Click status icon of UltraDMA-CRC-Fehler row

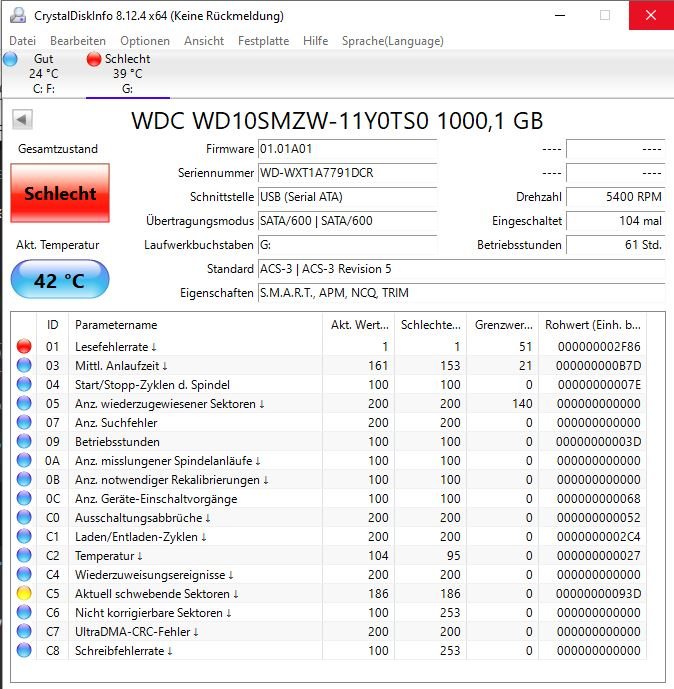click(x=24, y=631)
